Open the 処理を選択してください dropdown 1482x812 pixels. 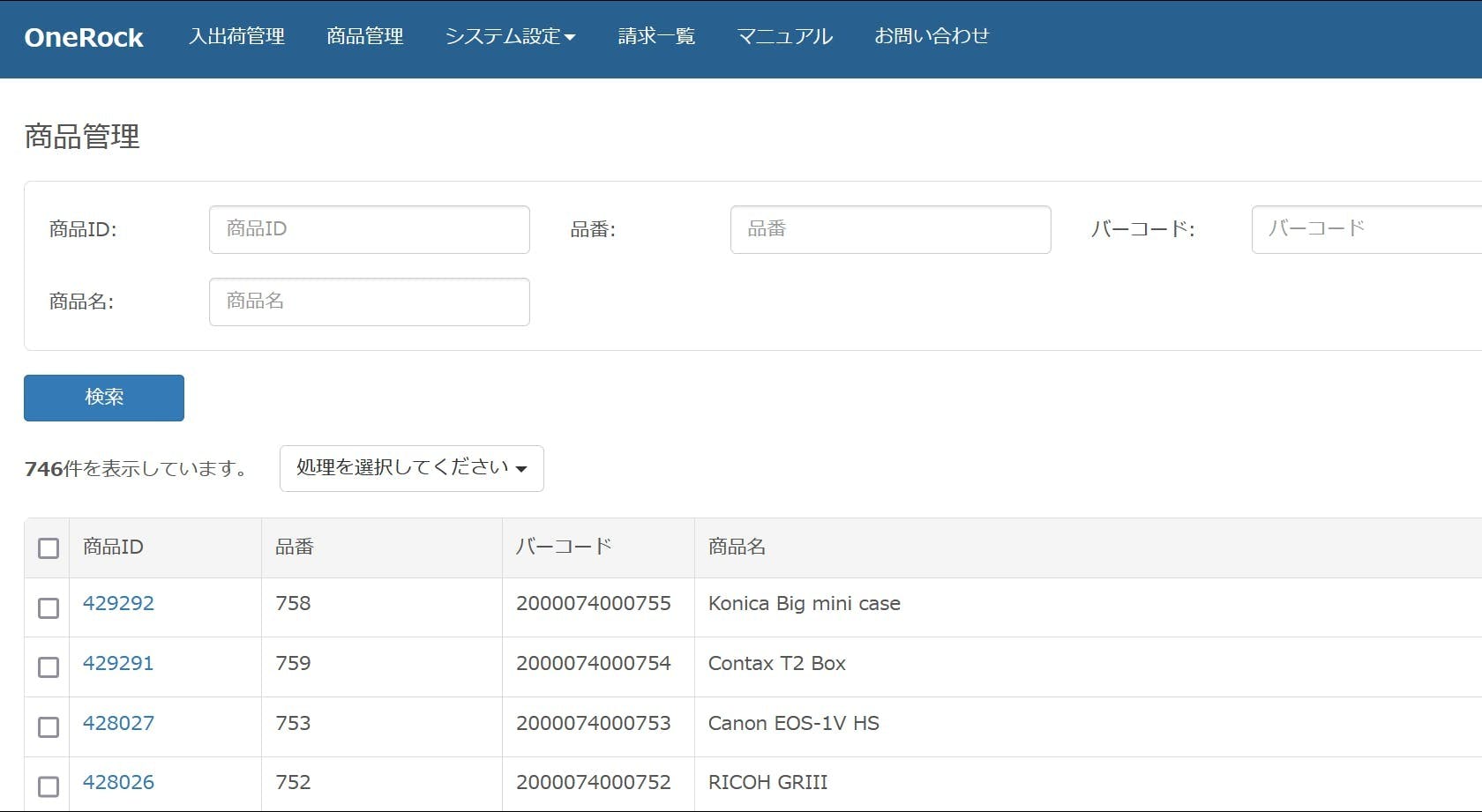[x=412, y=468]
